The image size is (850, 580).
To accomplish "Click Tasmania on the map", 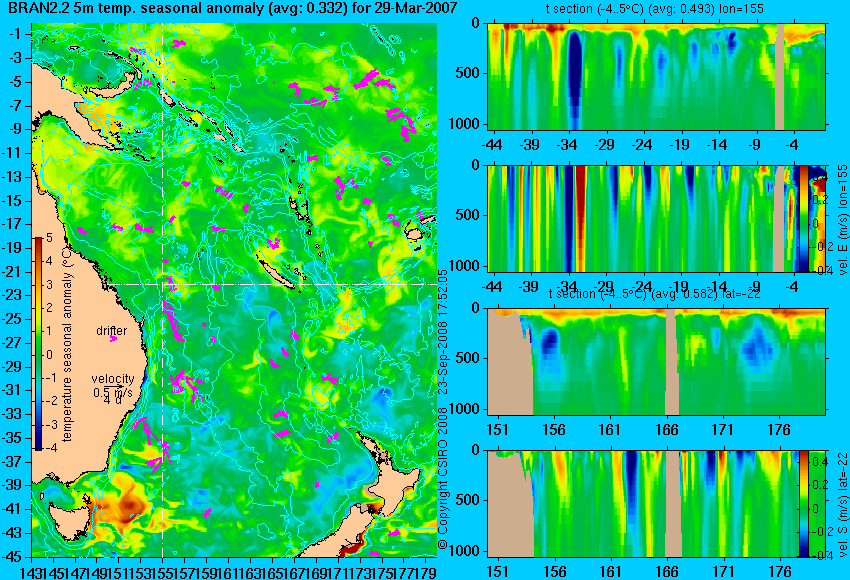I will (x=69, y=520).
